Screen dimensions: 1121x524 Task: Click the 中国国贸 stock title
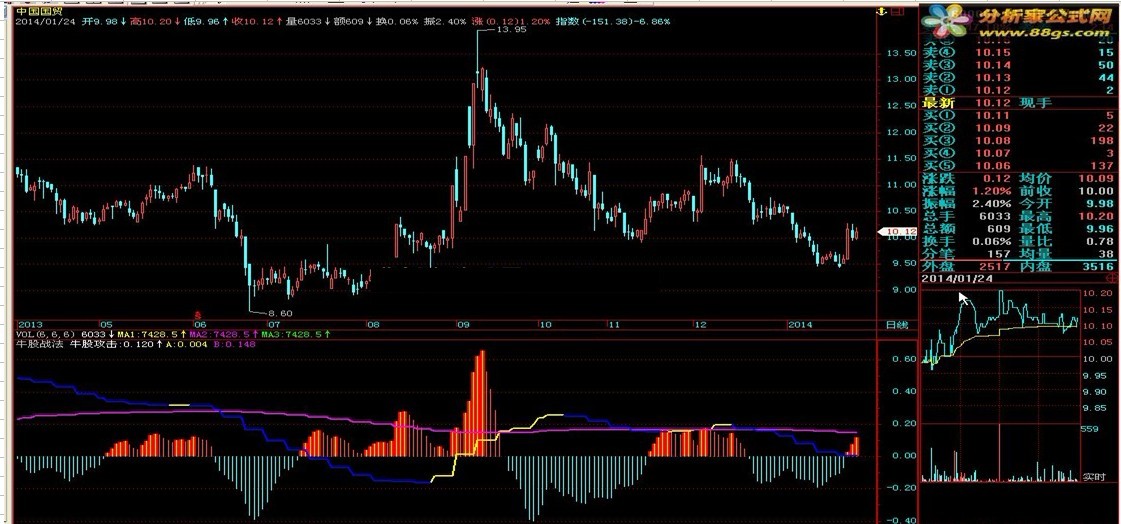pyautogui.click(x=36, y=10)
